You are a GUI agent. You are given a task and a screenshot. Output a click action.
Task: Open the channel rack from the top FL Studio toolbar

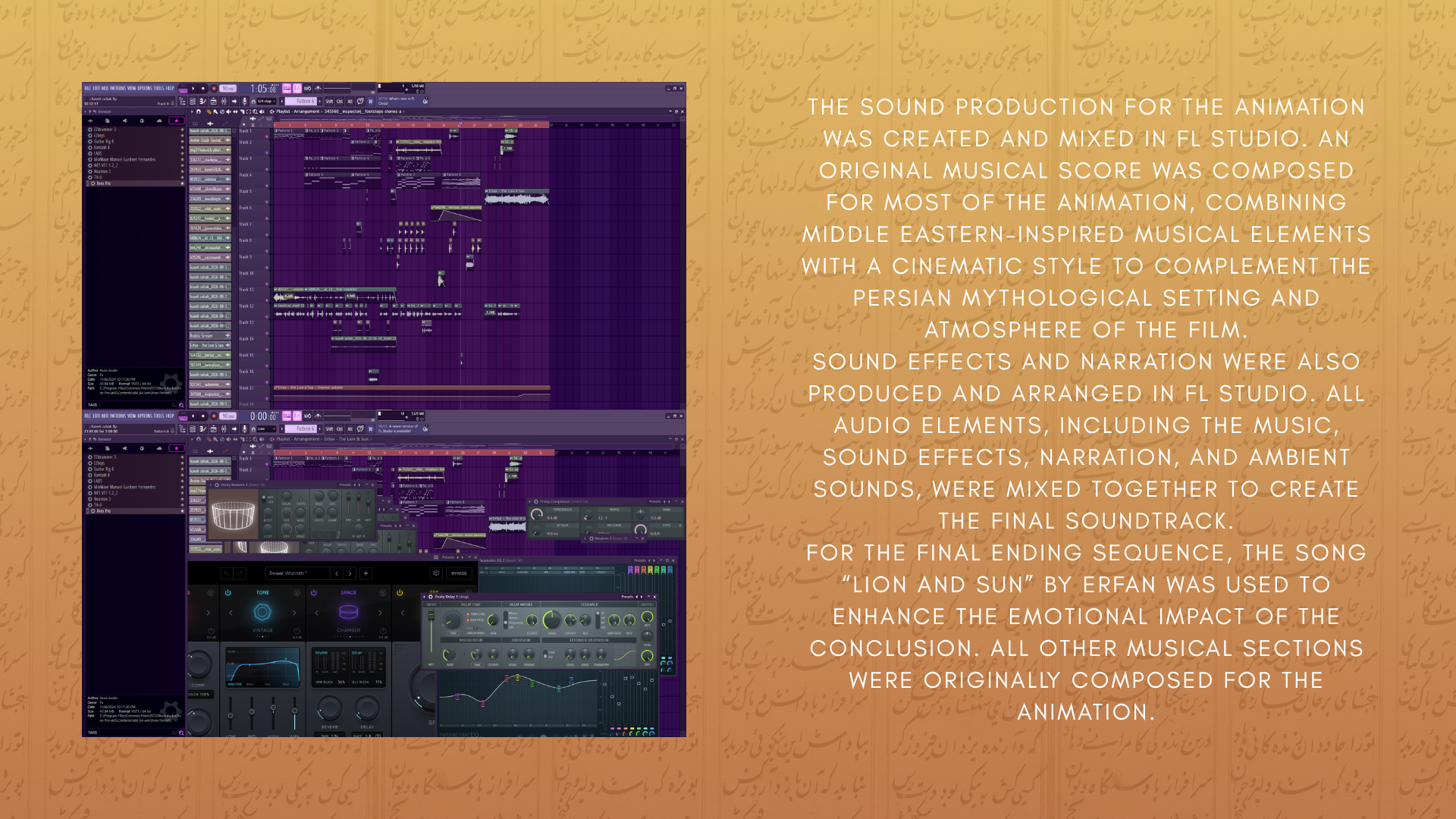pyautogui.click(x=213, y=101)
